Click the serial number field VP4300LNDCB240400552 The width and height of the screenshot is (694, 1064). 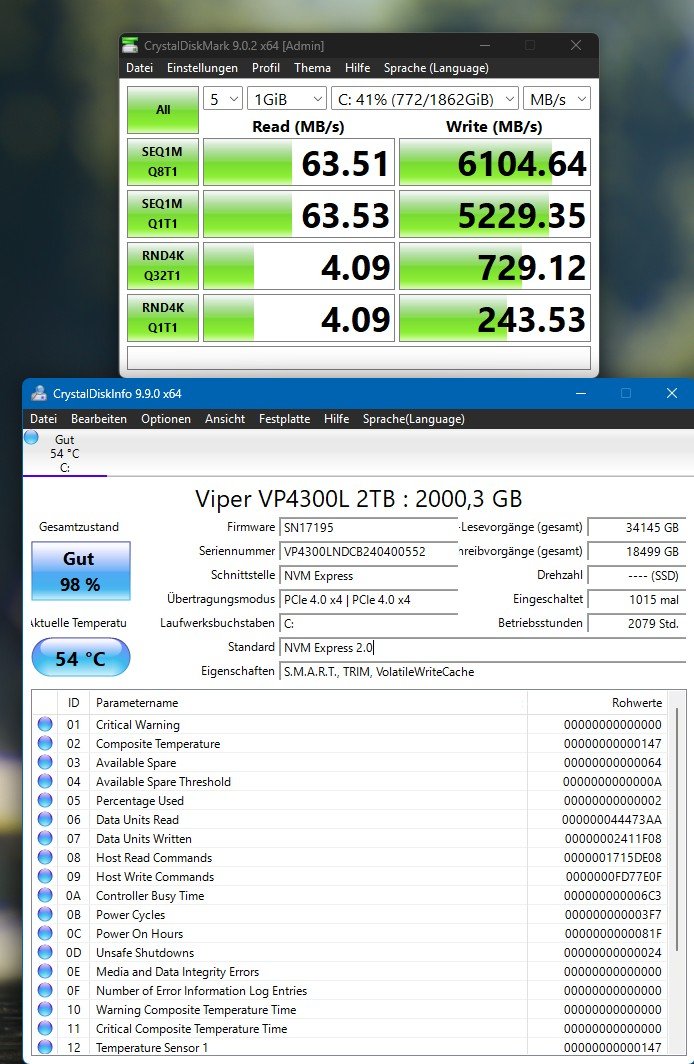pyautogui.click(x=368, y=551)
